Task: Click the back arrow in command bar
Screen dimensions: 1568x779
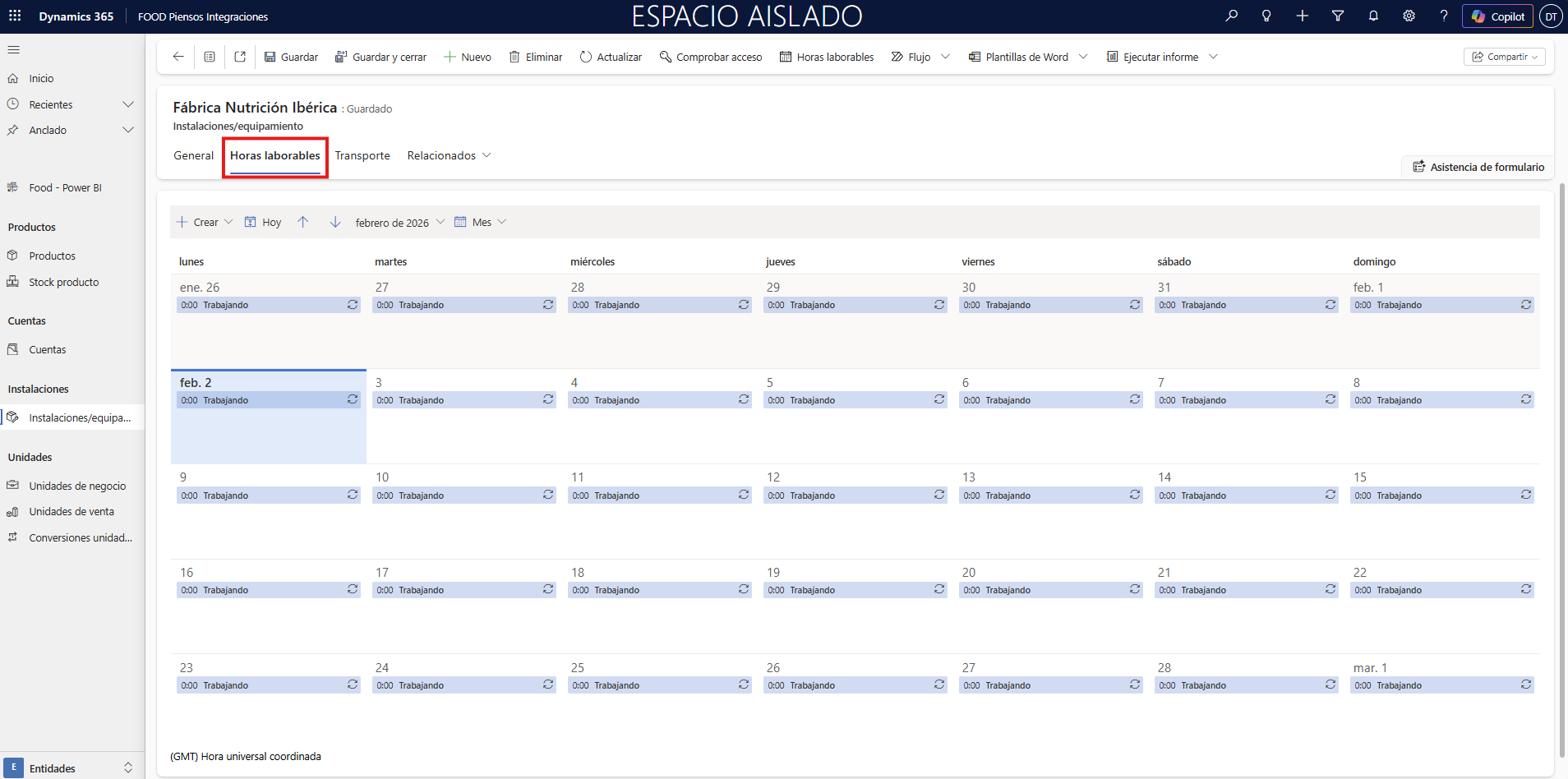Action: [178, 57]
